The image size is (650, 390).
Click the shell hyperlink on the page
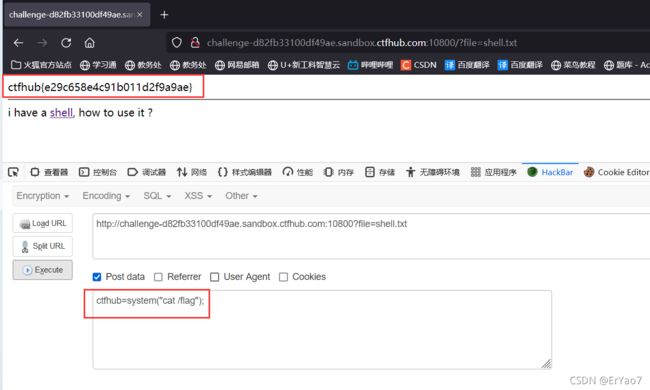coord(61,113)
